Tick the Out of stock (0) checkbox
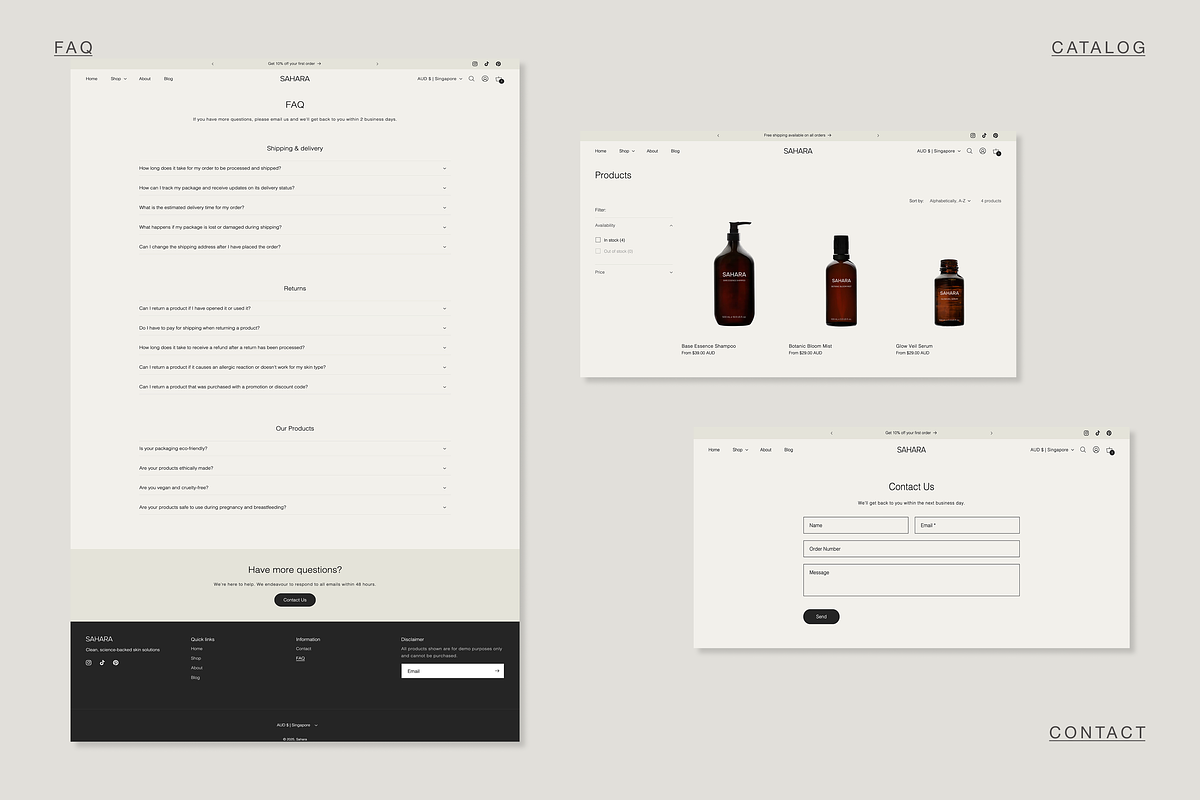 point(598,251)
